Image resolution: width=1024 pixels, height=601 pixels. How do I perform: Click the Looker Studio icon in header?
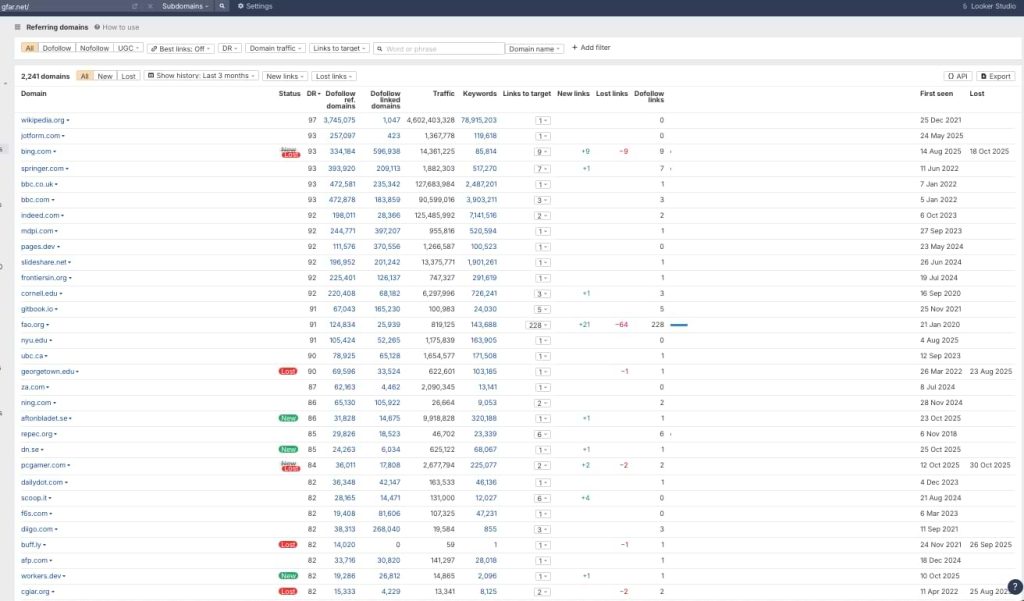tap(964, 6)
